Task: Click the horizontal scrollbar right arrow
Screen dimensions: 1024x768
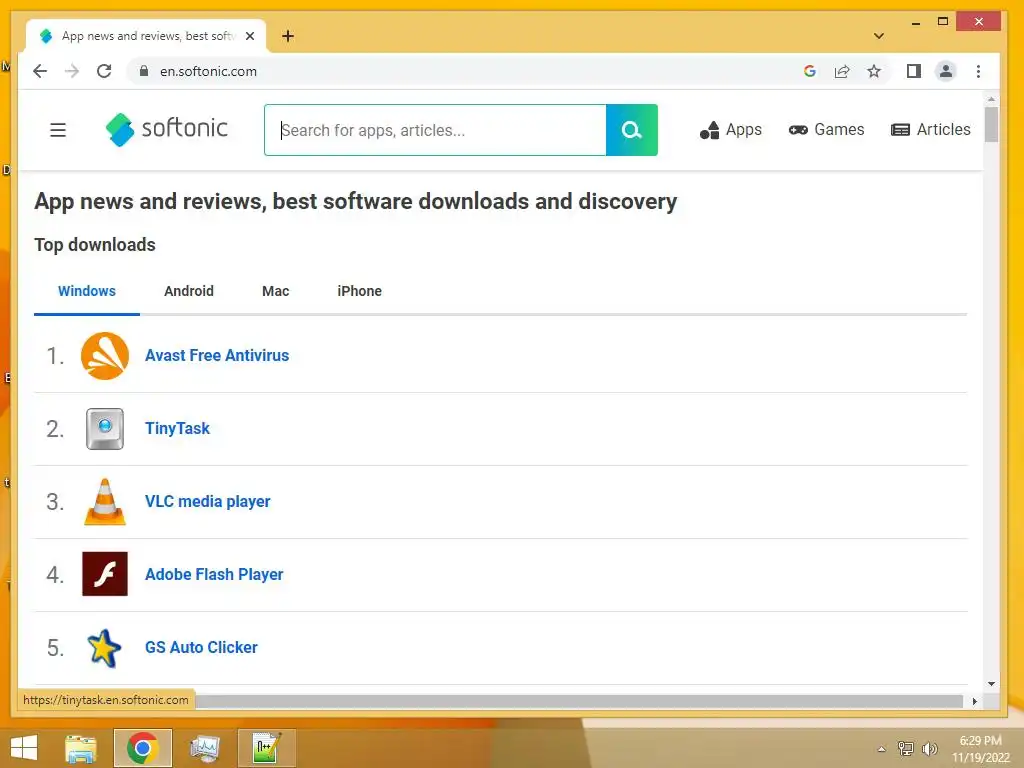Action: (x=974, y=701)
